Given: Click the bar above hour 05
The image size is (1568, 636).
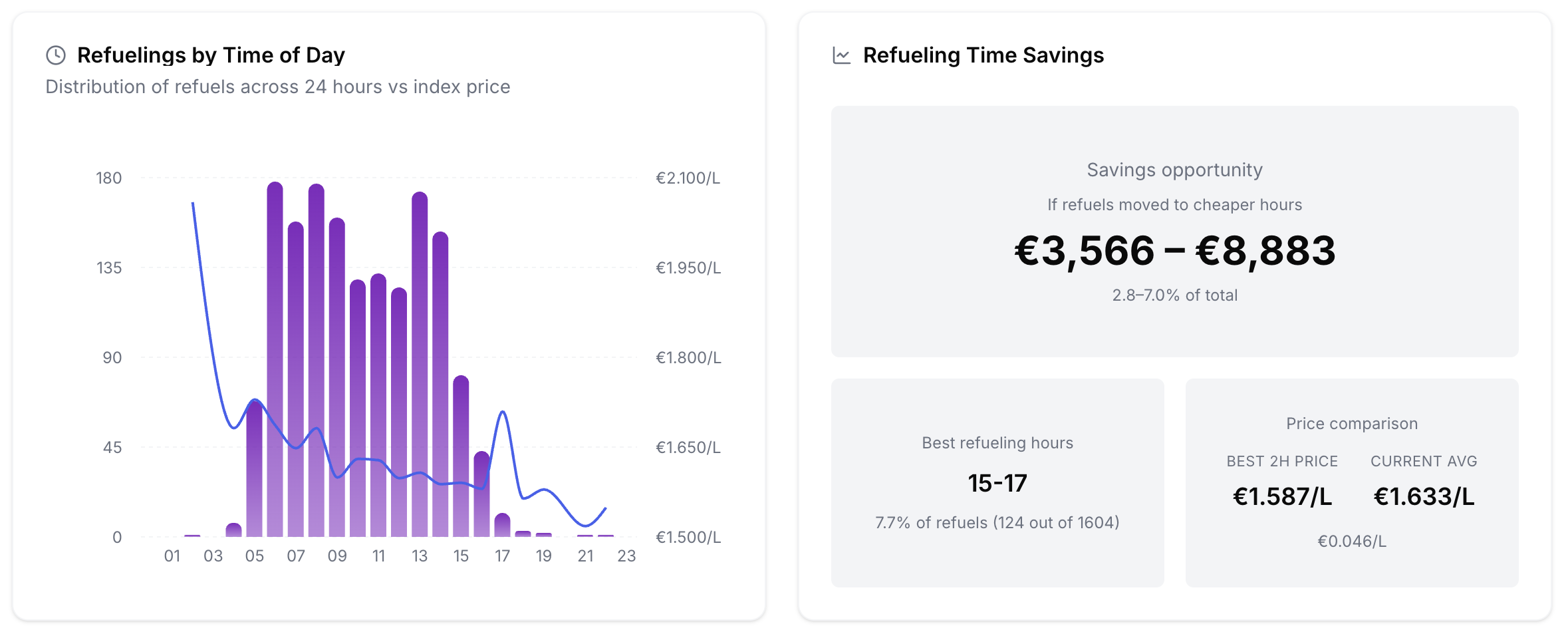Looking at the screenshot, I should [254, 472].
